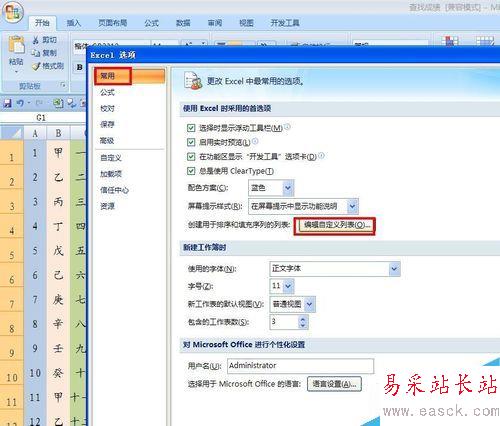This screenshot has width=500, height=426.
Task: Switch to the 审阅 ribbon tab
Action: tap(215, 23)
